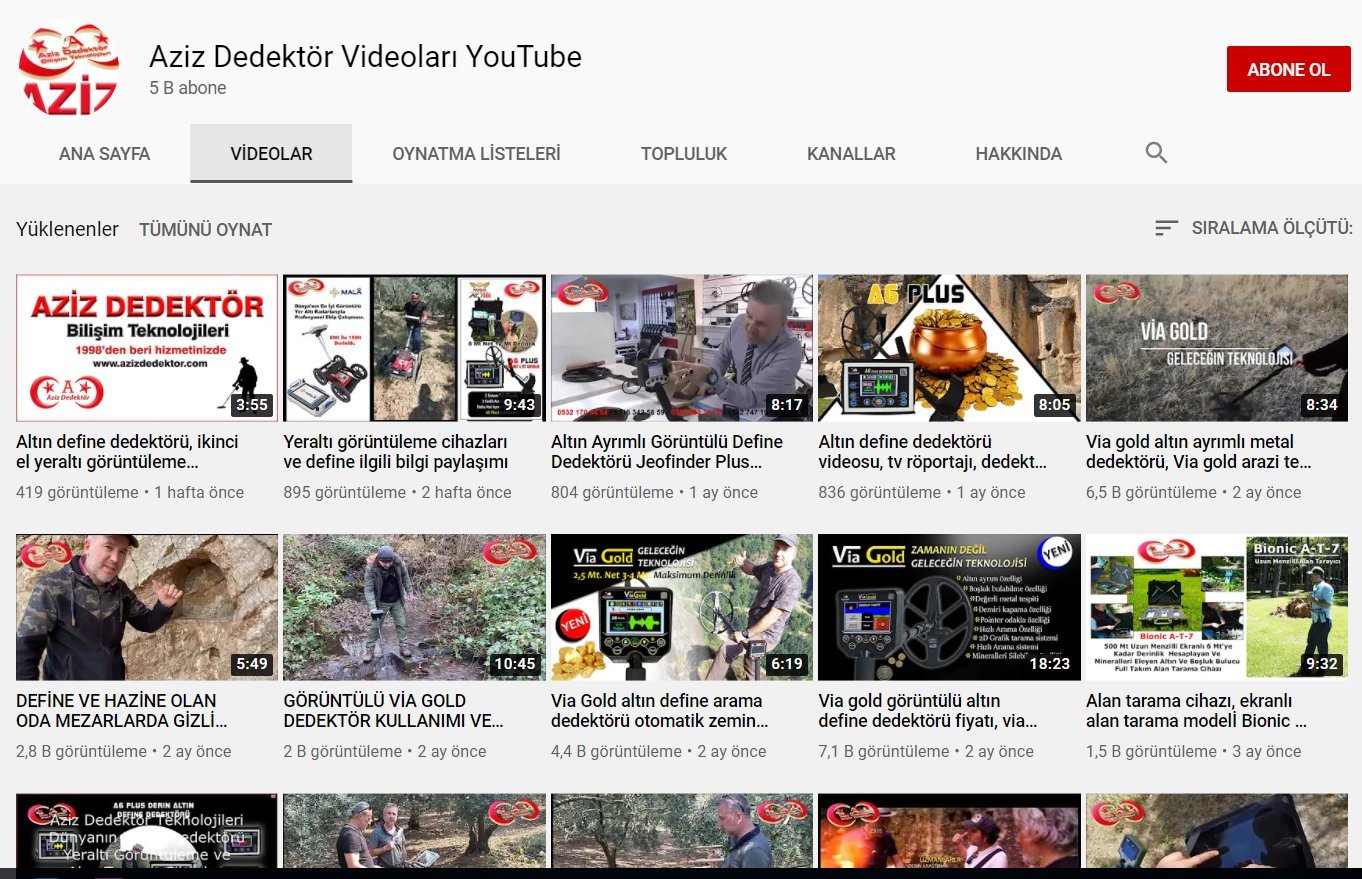Click the sort lines icon beside SIRALAMA ÖLÇÜTÜ

[1166, 228]
